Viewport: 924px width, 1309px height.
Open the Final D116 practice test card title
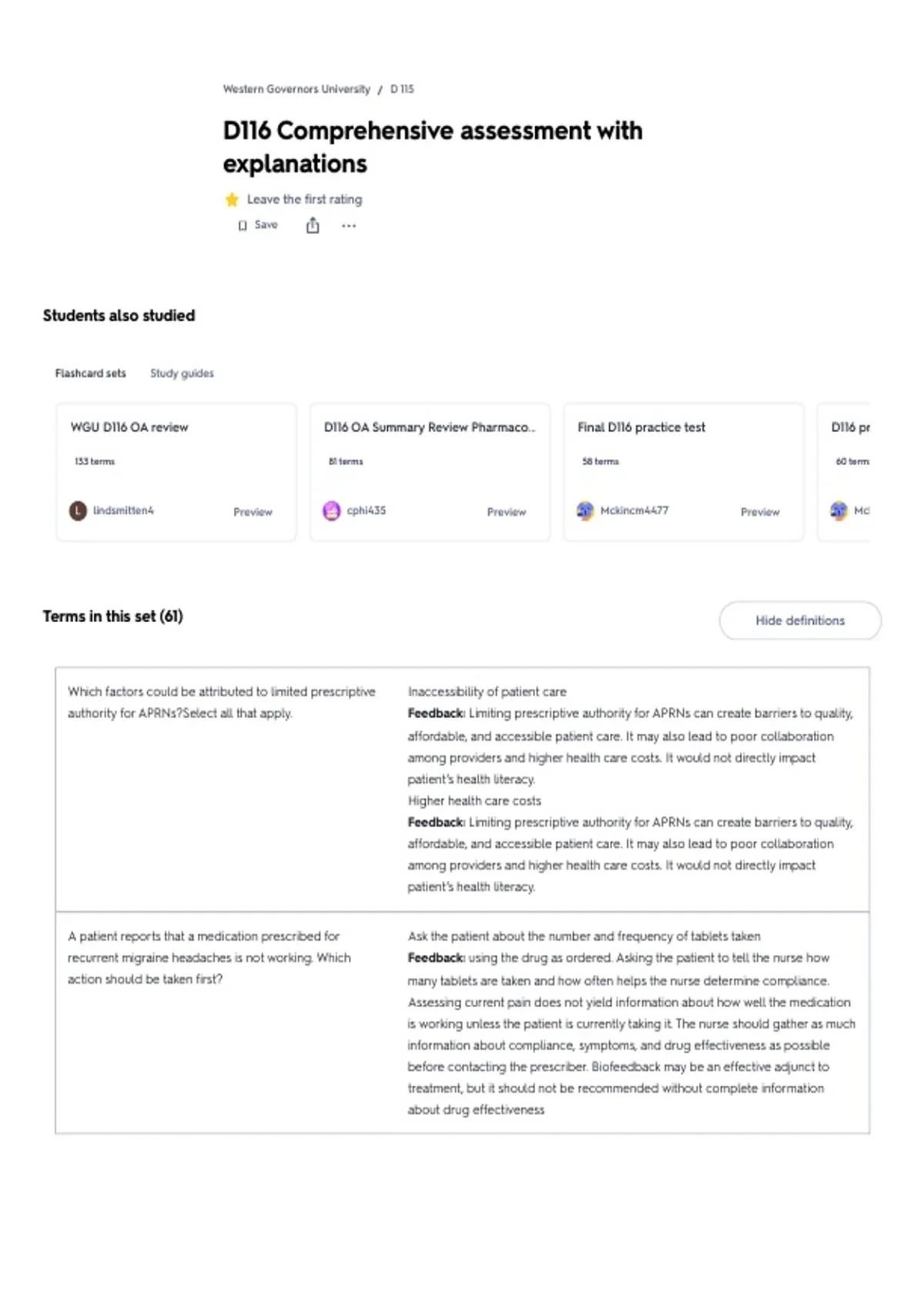[641, 427]
